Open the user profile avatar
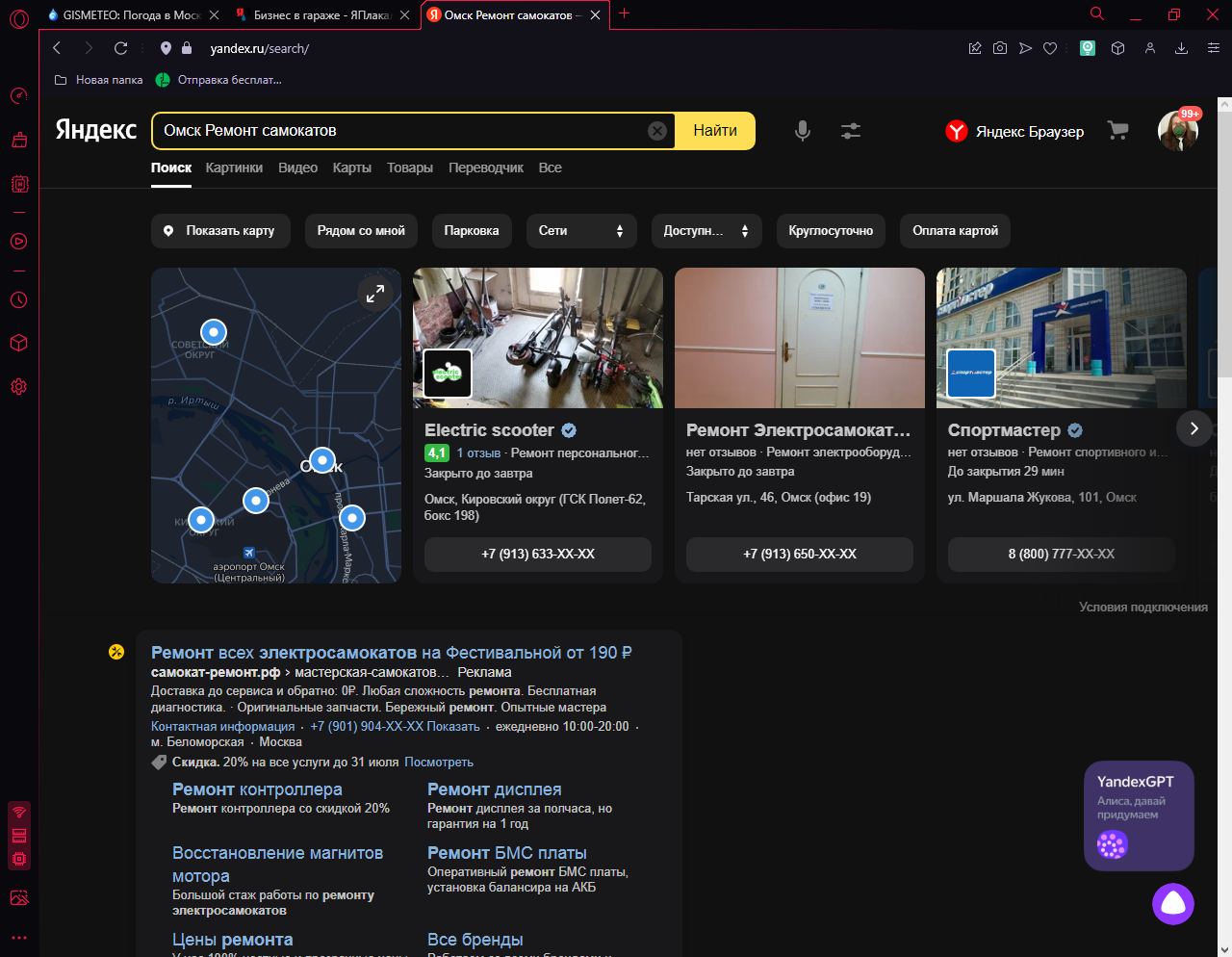Image resolution: width=1232 pixels, height=957 pixels. pos(1178,131)
